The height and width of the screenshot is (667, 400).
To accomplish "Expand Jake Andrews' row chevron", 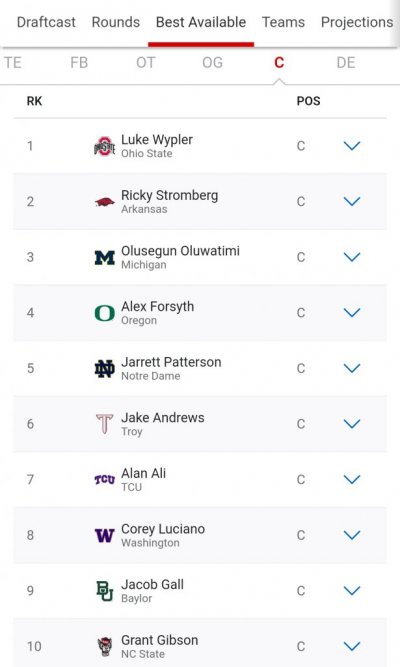I will coord(352,424).
